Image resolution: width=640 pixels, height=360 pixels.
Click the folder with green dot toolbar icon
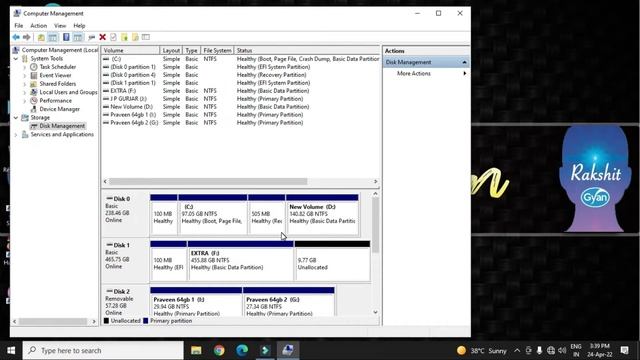[124, 37]
